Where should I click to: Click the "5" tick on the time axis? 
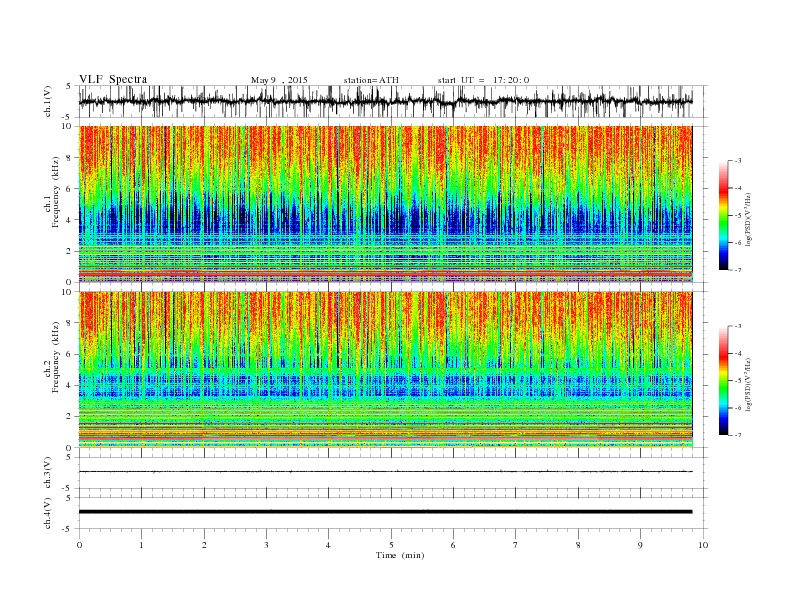coord(391,545)
